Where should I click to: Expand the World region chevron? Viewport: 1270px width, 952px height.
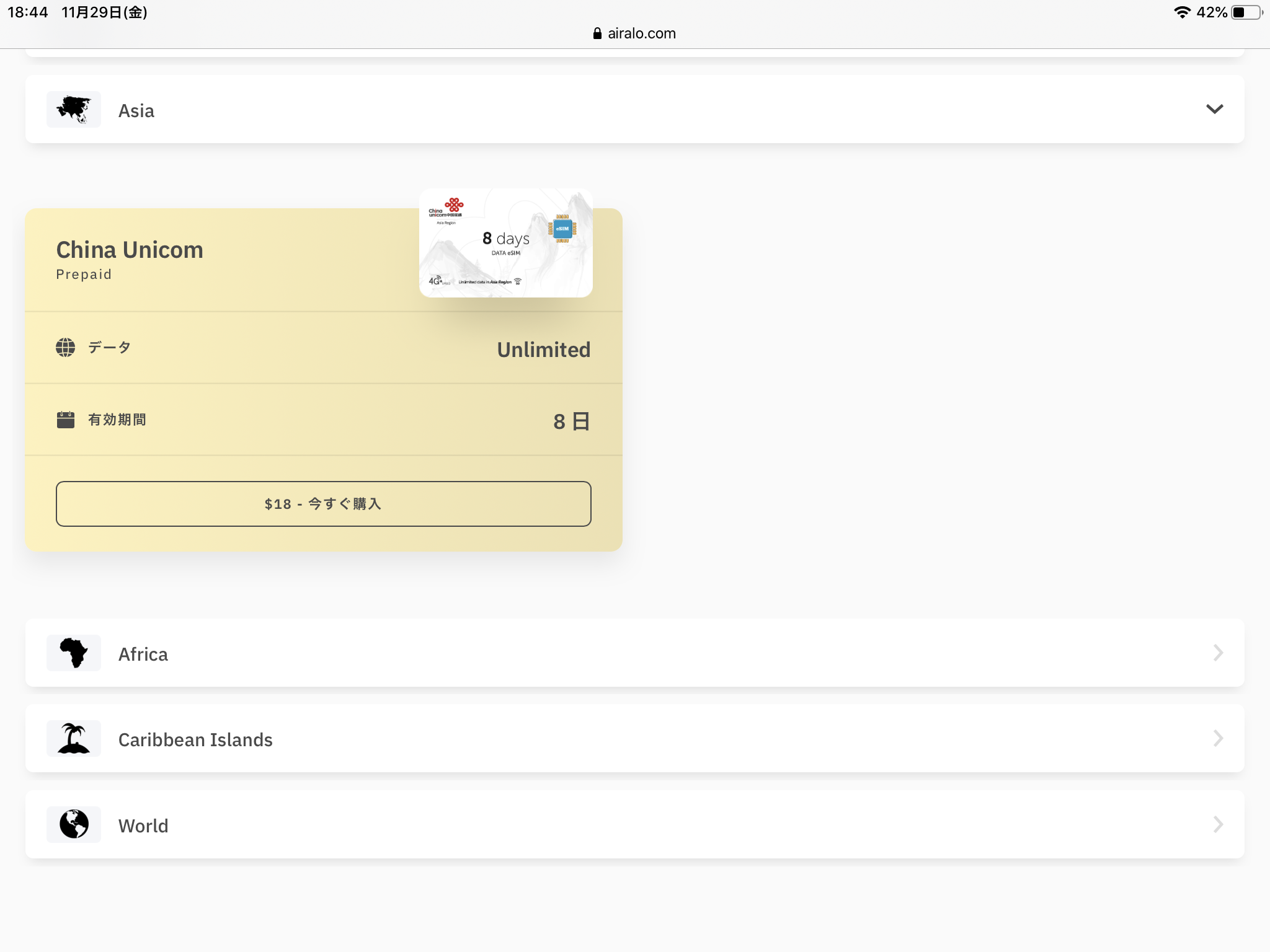1218,824
